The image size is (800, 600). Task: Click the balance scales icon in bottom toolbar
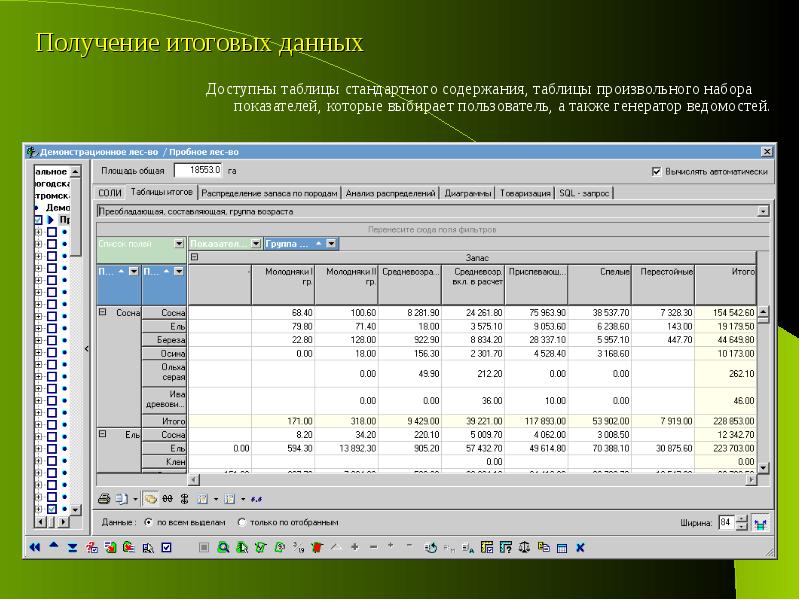(523, 547)
